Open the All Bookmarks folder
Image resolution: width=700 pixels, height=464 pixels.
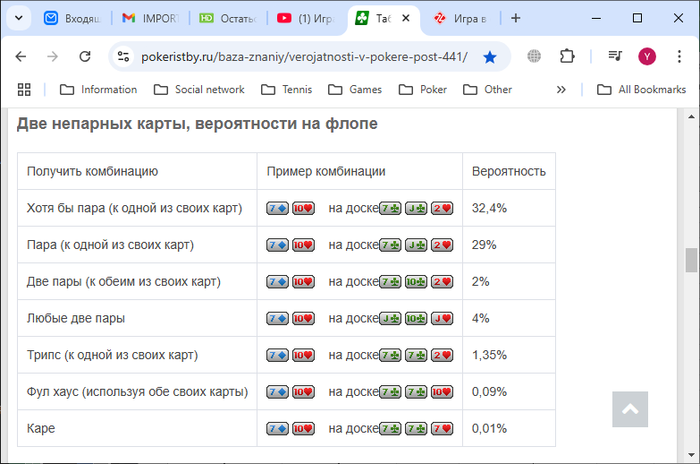[641, 89]
